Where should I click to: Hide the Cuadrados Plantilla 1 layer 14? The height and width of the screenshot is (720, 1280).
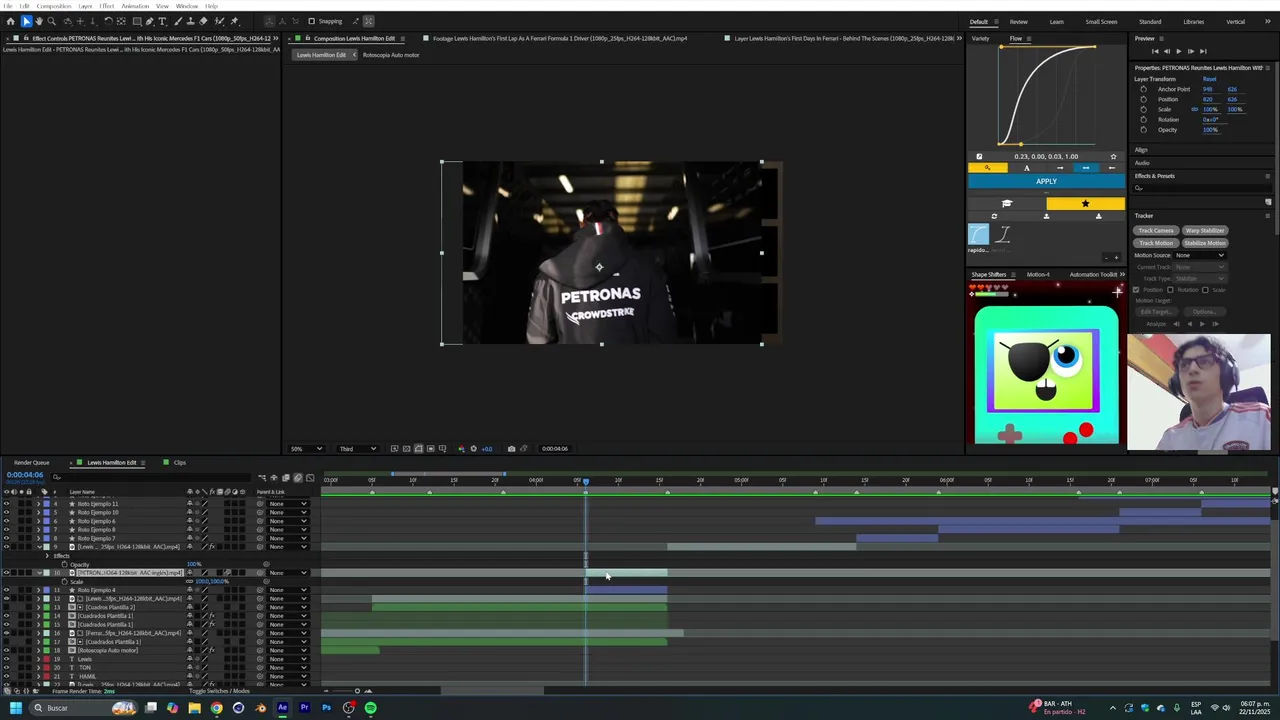pyautogui.click(x=6, y=616)
